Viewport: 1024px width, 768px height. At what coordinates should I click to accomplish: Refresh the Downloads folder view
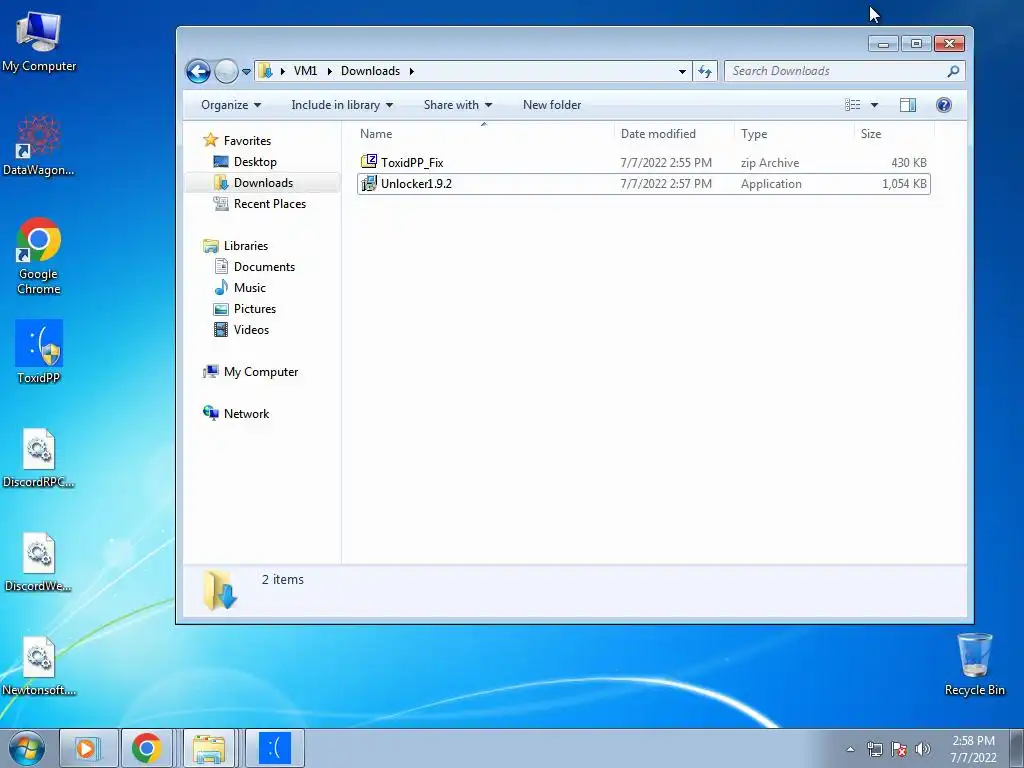[705, 71]
